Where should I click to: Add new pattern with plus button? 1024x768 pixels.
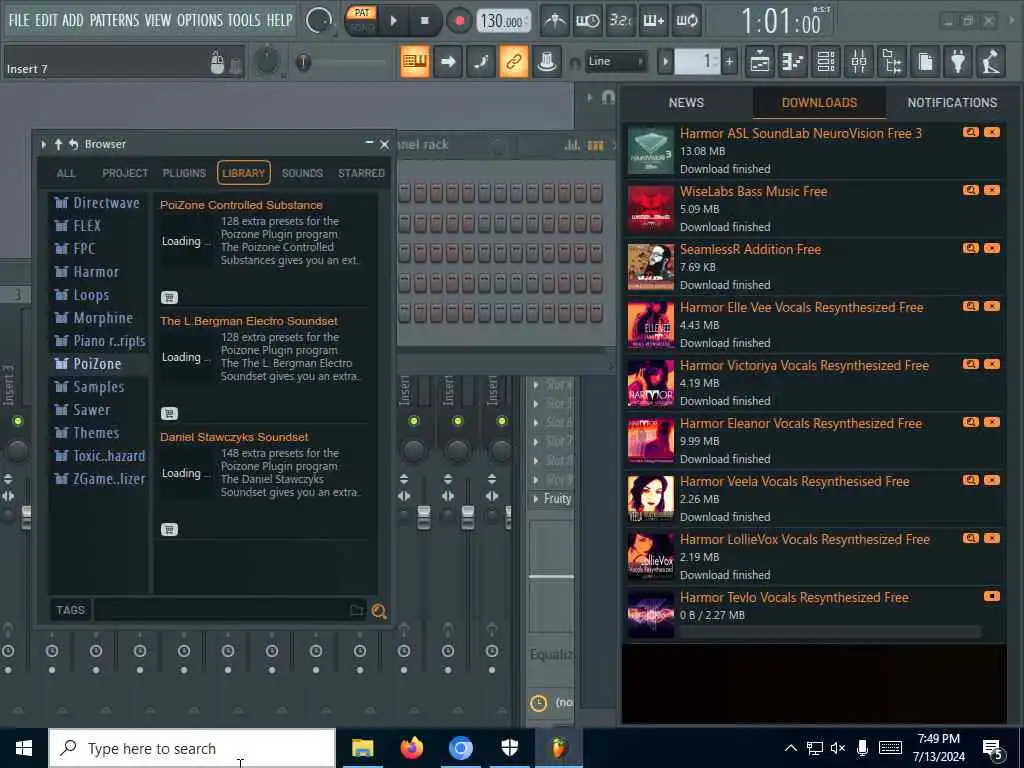click(x=729, y=62)
